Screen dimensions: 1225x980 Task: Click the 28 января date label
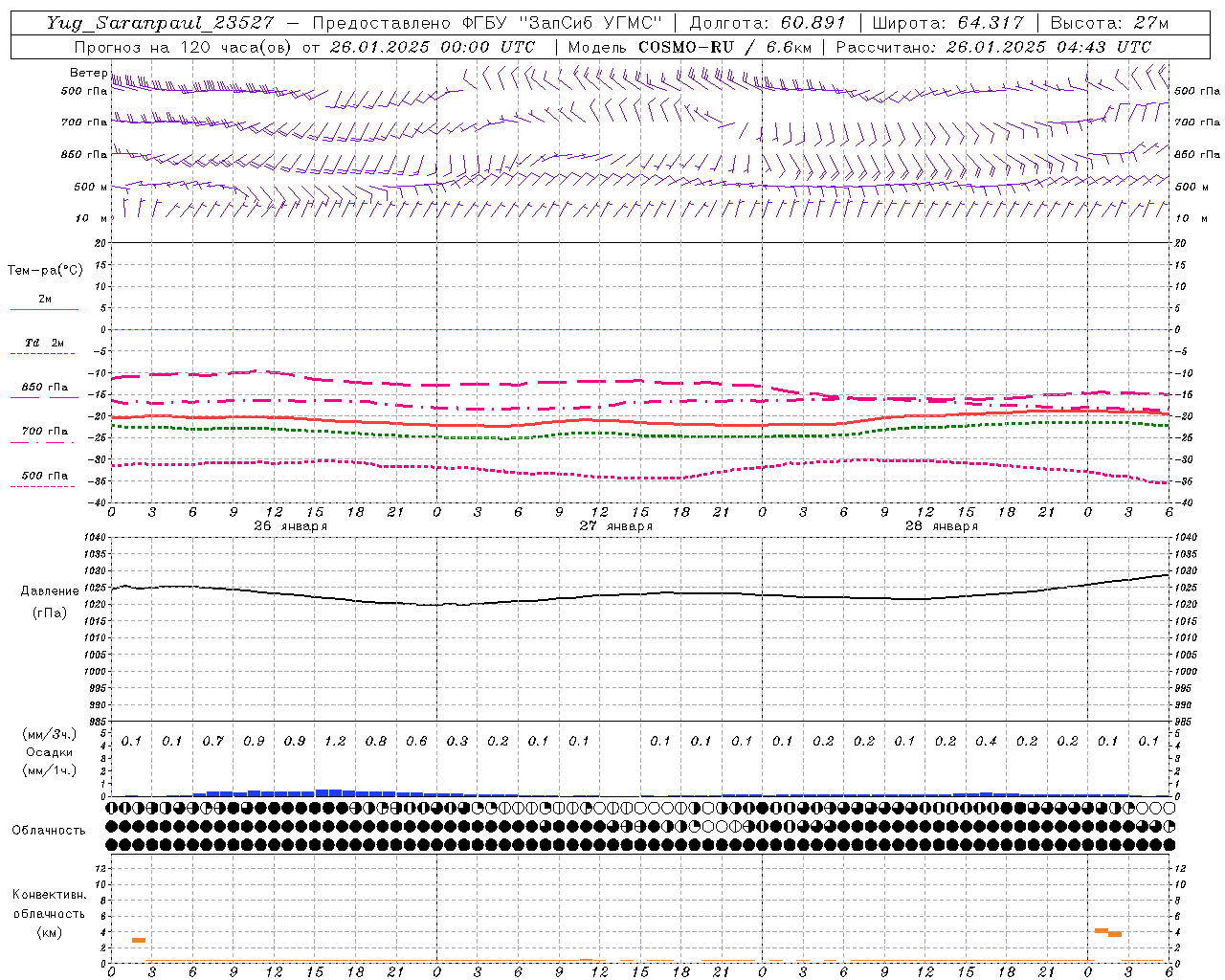tap(941, 526)
